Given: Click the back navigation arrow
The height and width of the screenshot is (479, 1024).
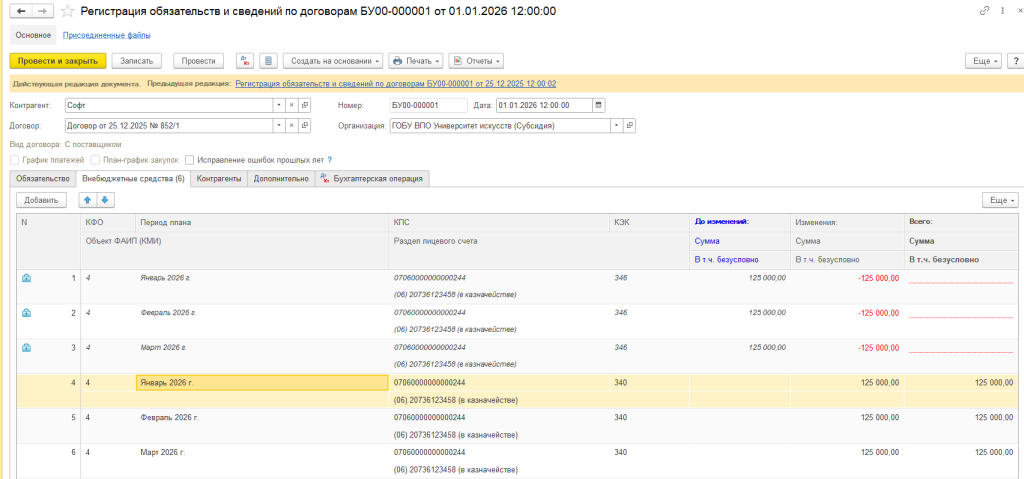Looking at the screenshot, I should tap(19, 11).
